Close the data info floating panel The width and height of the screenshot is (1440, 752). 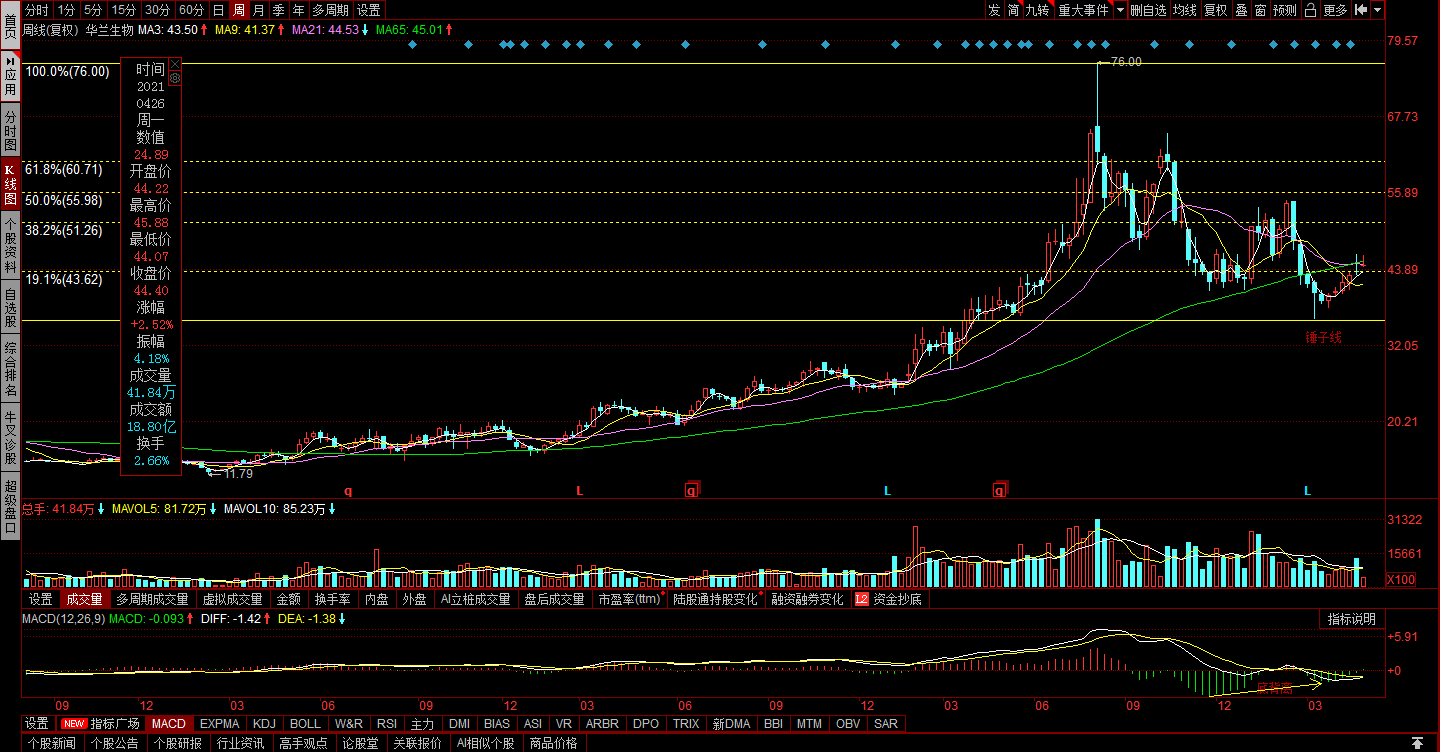(175, 64)
